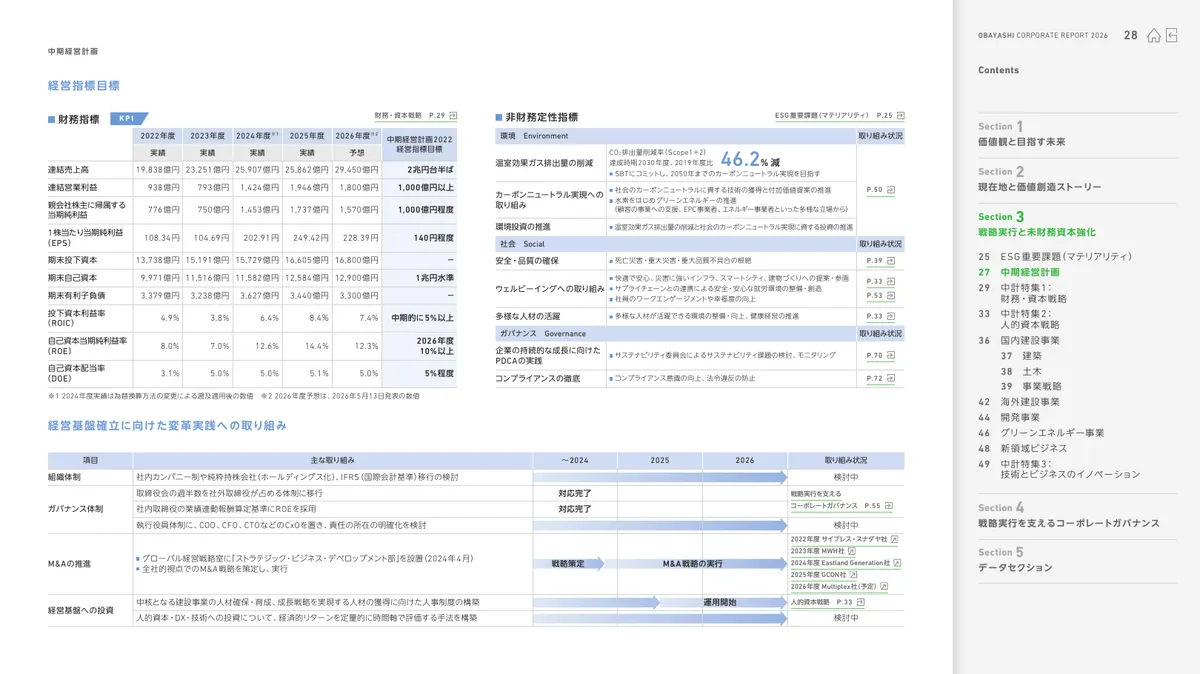Open contents entry 49 中計特集3 技術とビジネスのイノベーション

tap(1059, 469)
